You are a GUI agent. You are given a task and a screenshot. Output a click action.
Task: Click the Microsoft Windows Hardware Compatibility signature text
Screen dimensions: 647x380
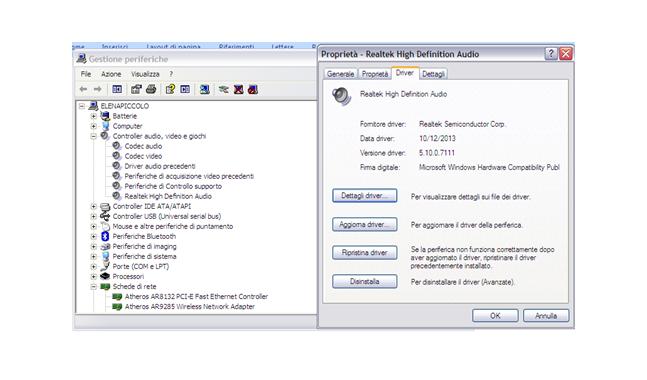coord(489,168)
